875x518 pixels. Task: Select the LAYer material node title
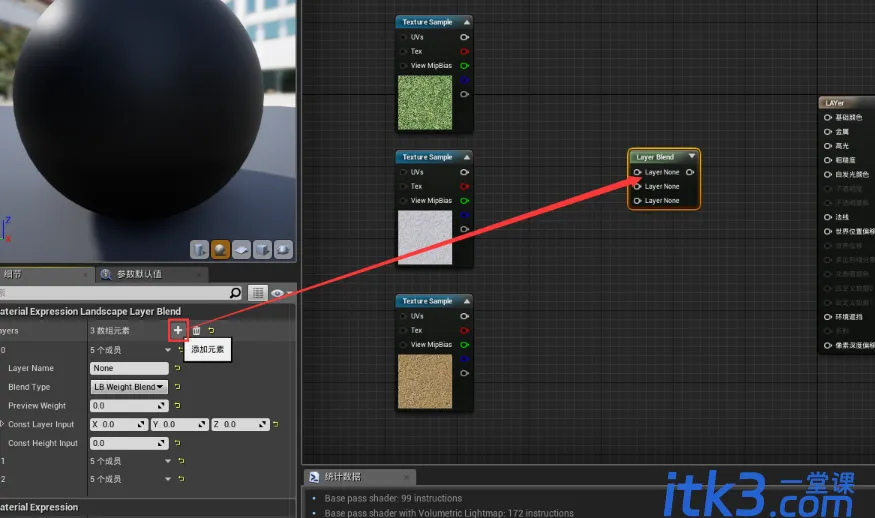pos(834,103)
